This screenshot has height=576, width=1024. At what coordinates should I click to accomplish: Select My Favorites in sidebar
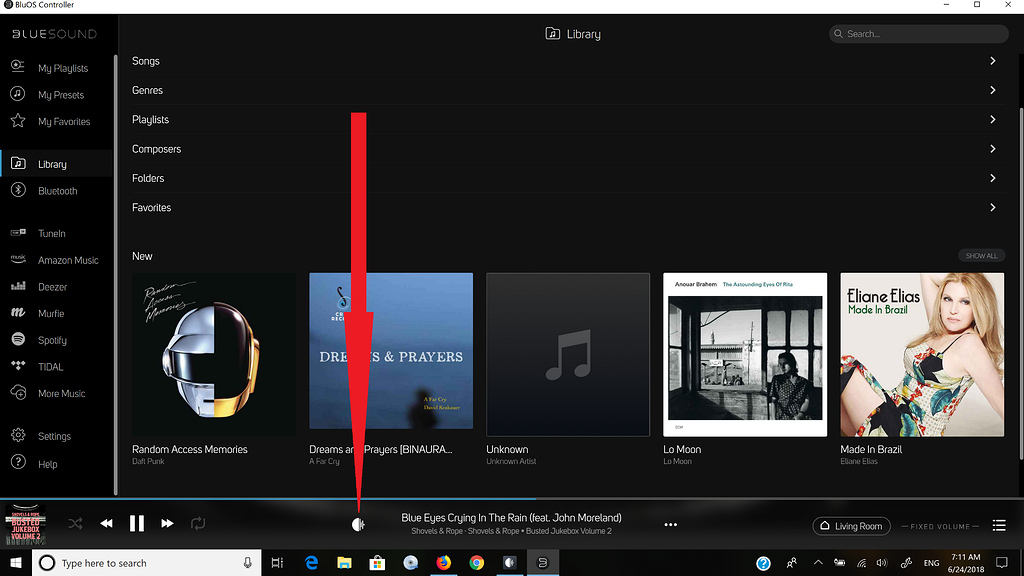64,122
